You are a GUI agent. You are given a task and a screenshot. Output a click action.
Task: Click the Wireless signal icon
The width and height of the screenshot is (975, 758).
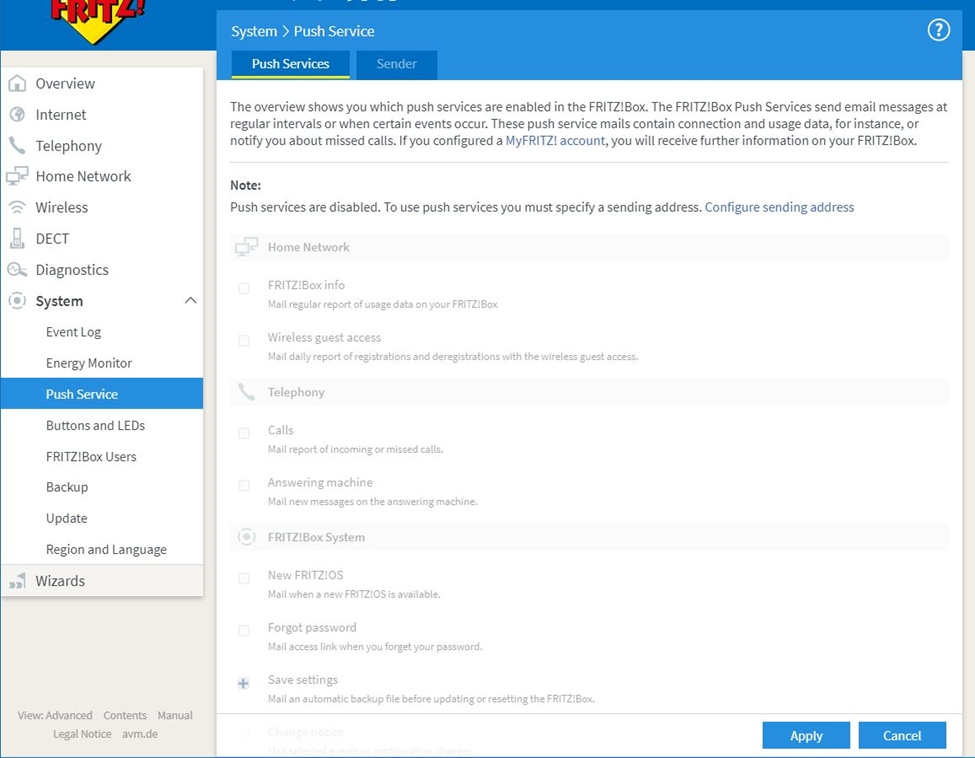pos(17,208)
